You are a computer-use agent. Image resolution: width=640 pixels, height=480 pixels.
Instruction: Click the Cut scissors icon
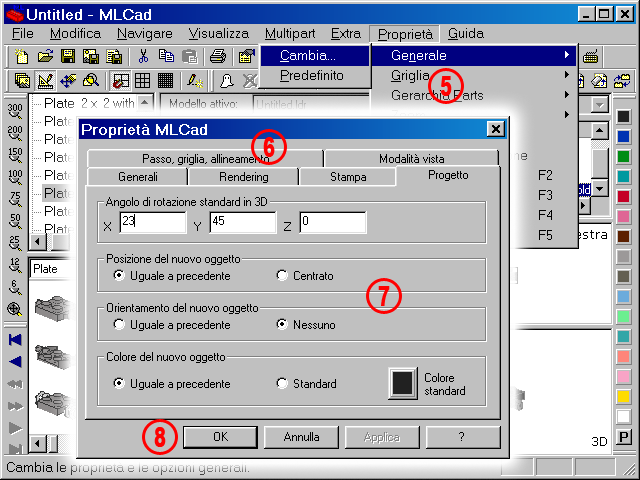pyautogui.click(x=143, y=56)
